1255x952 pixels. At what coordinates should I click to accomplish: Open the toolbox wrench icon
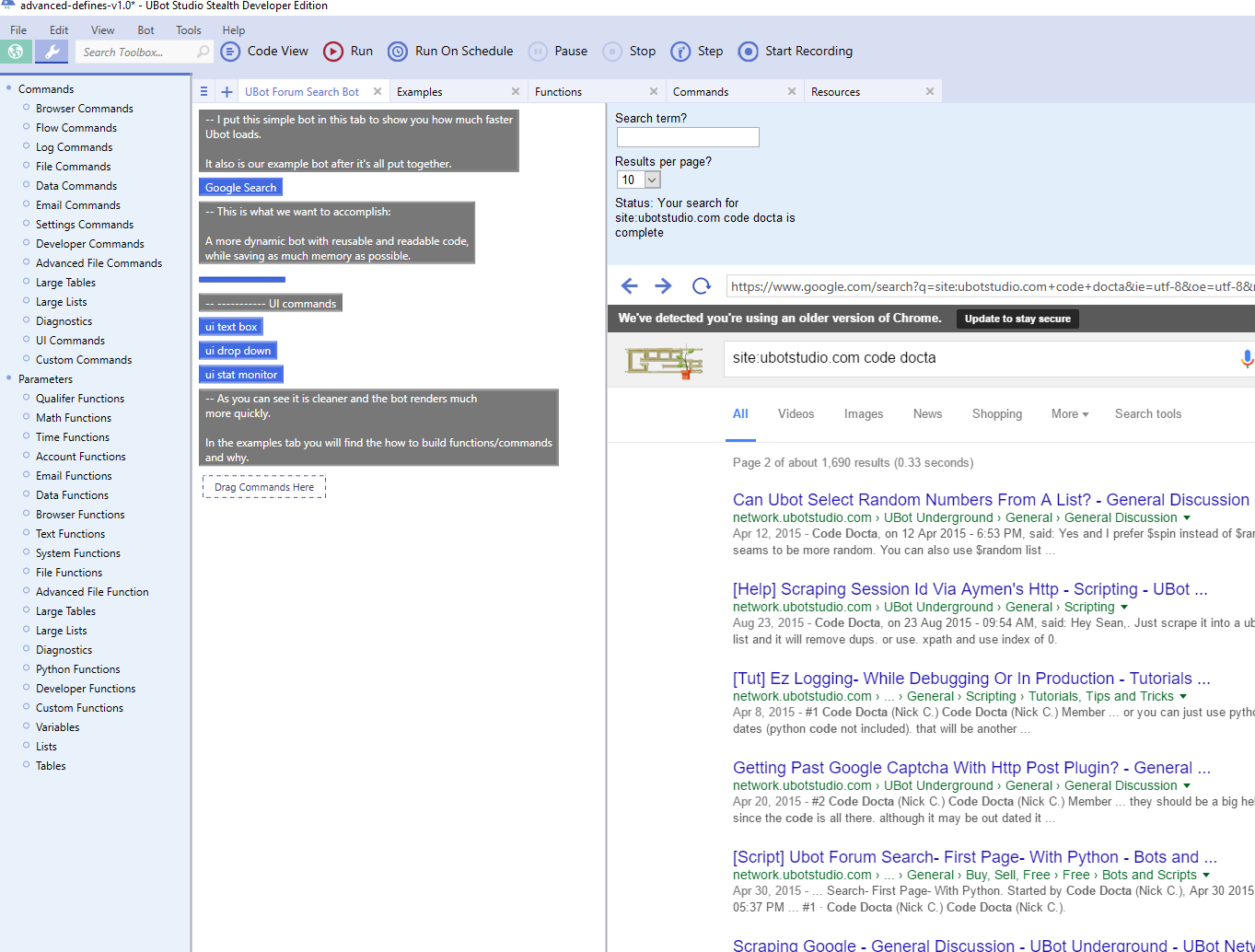(52, 52)
